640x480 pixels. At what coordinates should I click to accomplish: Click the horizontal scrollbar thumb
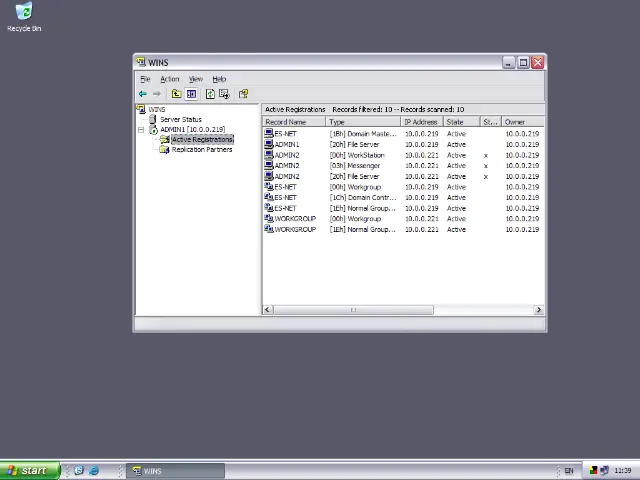point(353,310)
